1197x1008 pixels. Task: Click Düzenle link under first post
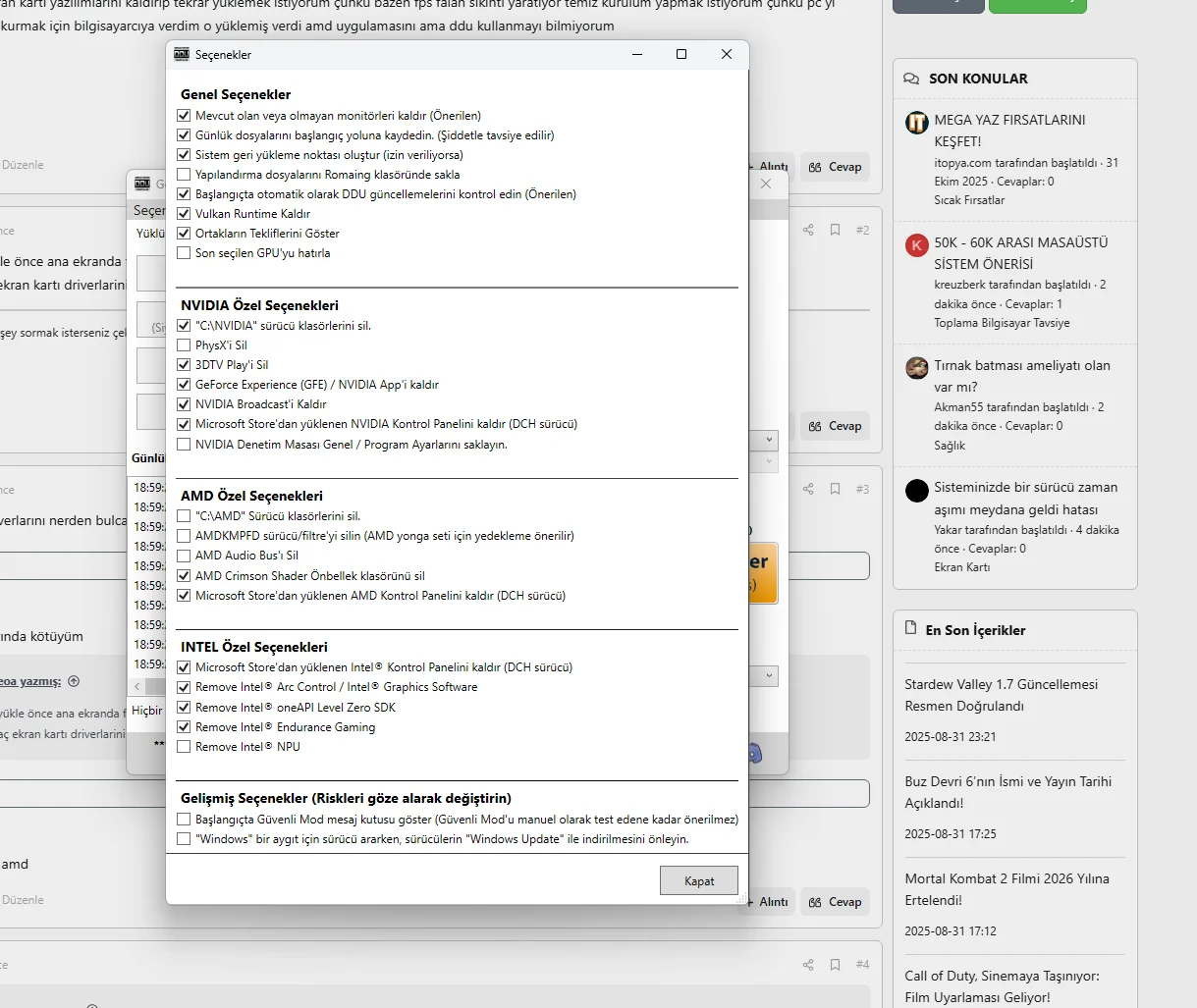coord(23,165)
